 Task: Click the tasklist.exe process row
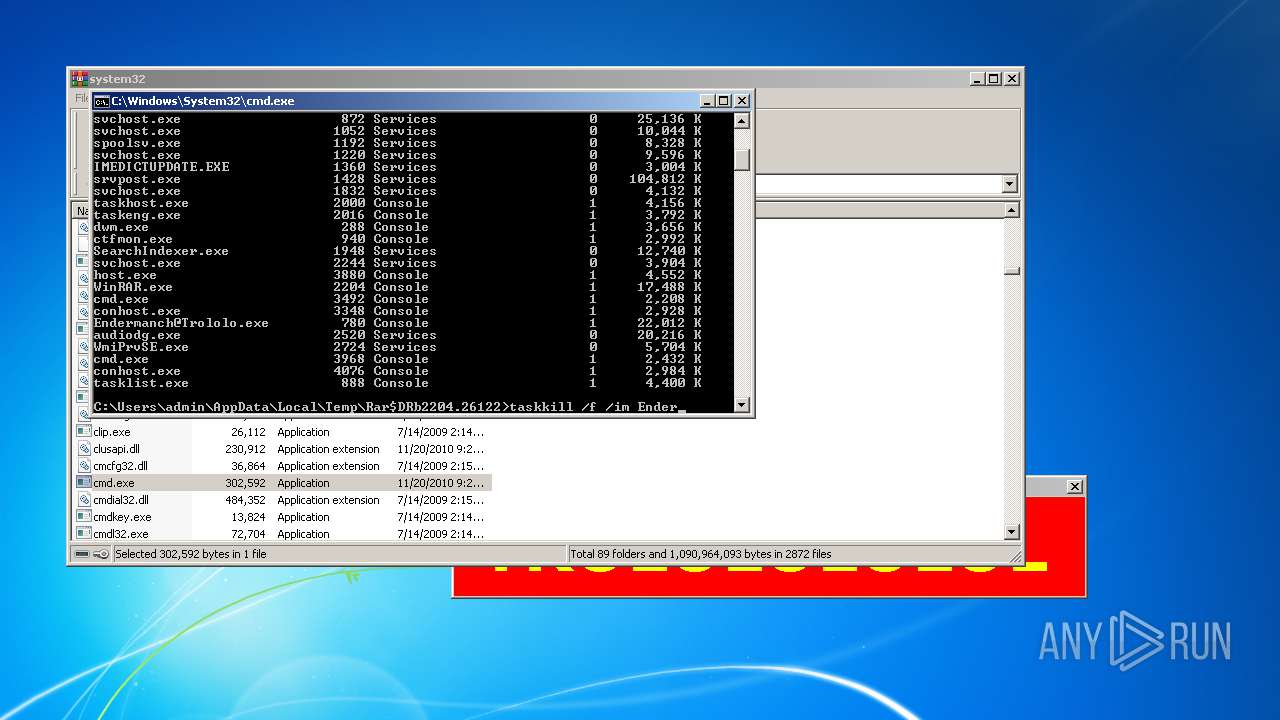tap(398, 383)
